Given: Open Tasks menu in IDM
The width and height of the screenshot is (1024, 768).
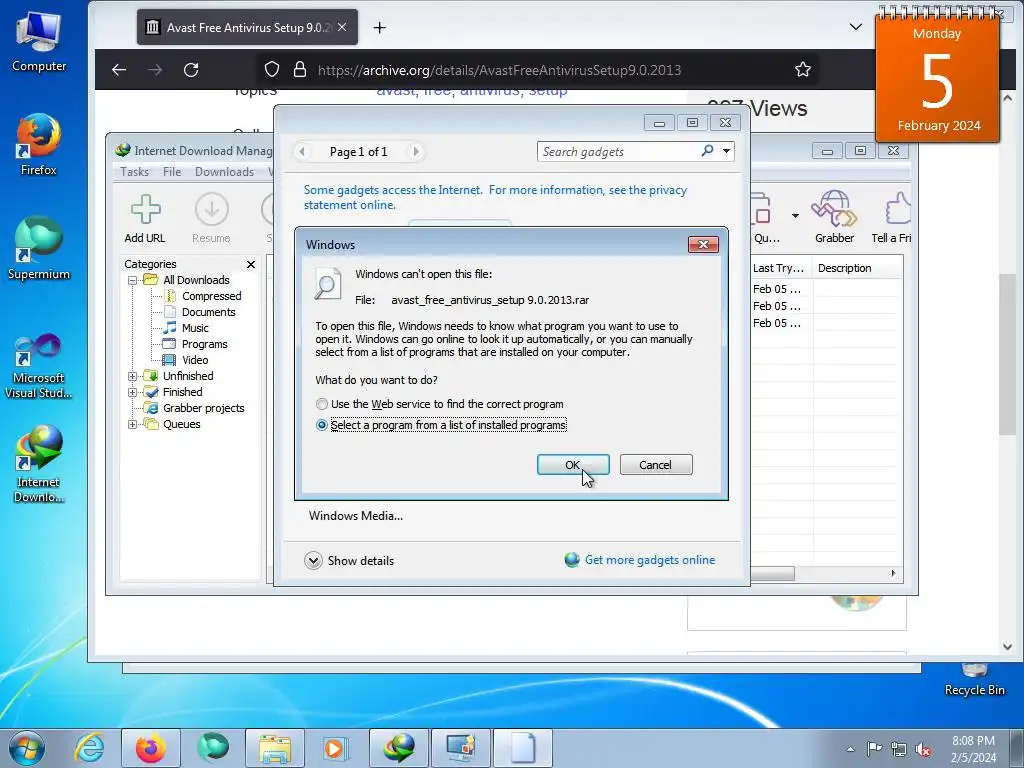Looking at the screenshot, I should (x=135, y=172).
